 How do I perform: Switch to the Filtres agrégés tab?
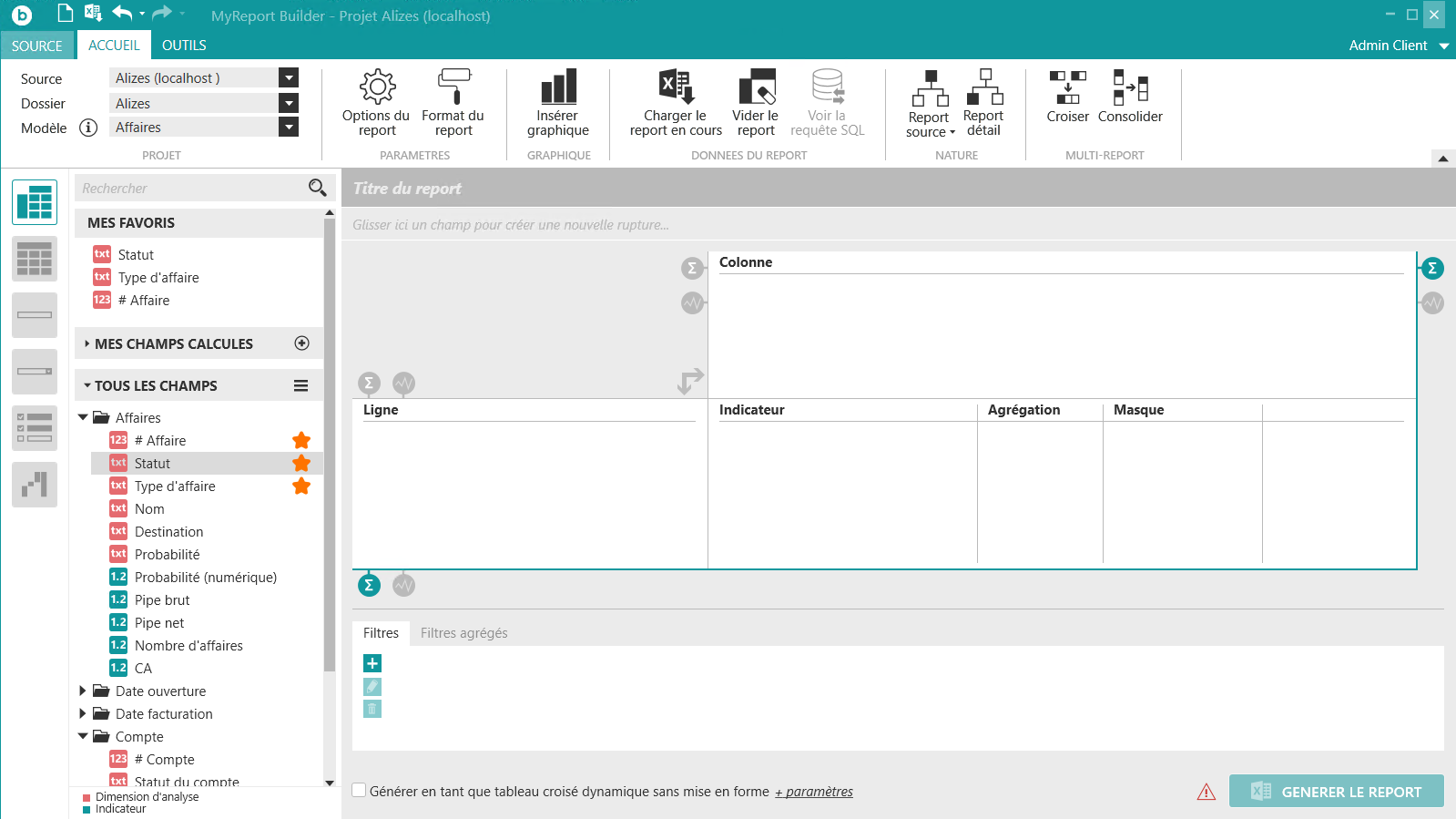(x=463, y=633)
